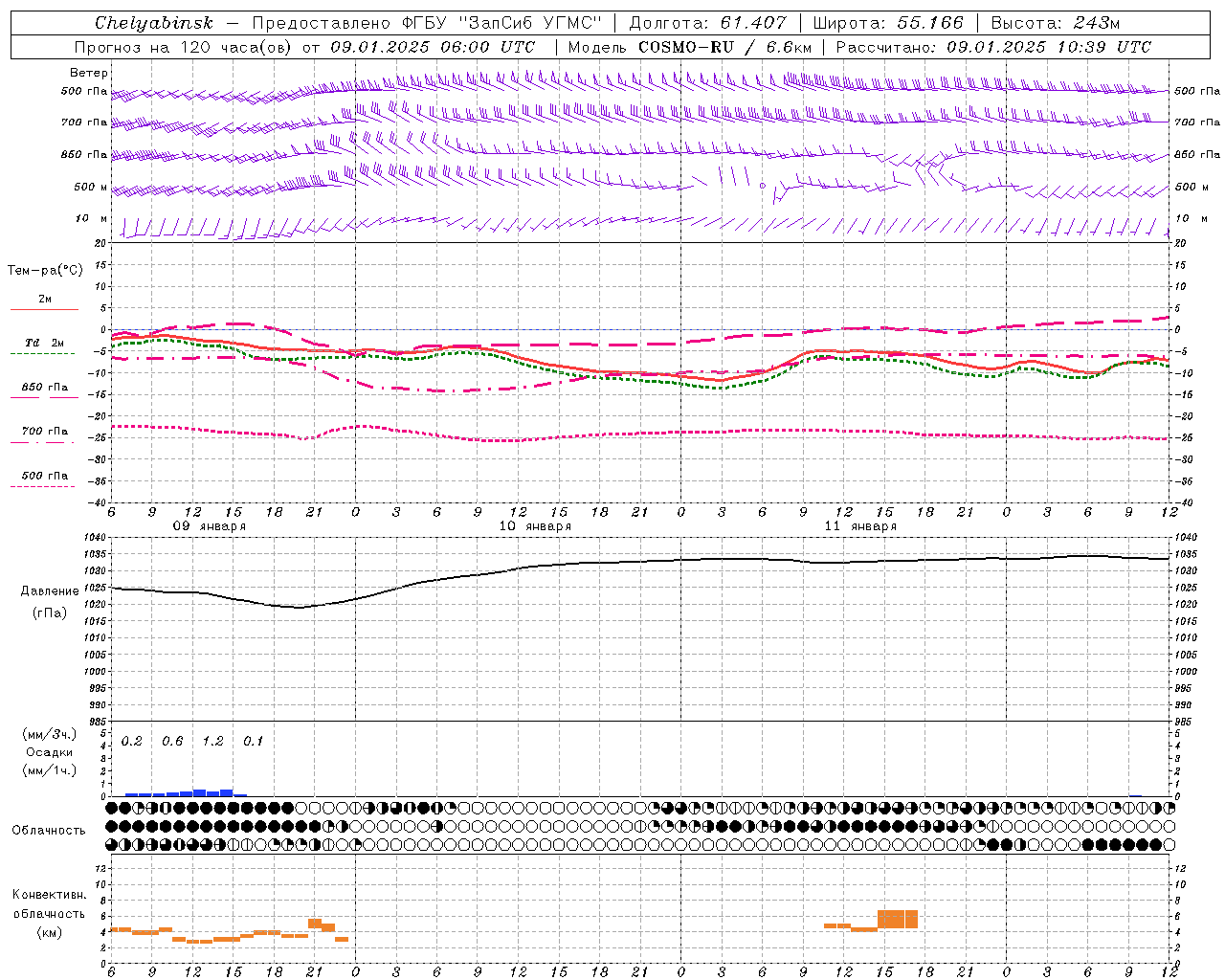
Task: Click the '700 гПа' temperature legend entry
Action: 44,432
